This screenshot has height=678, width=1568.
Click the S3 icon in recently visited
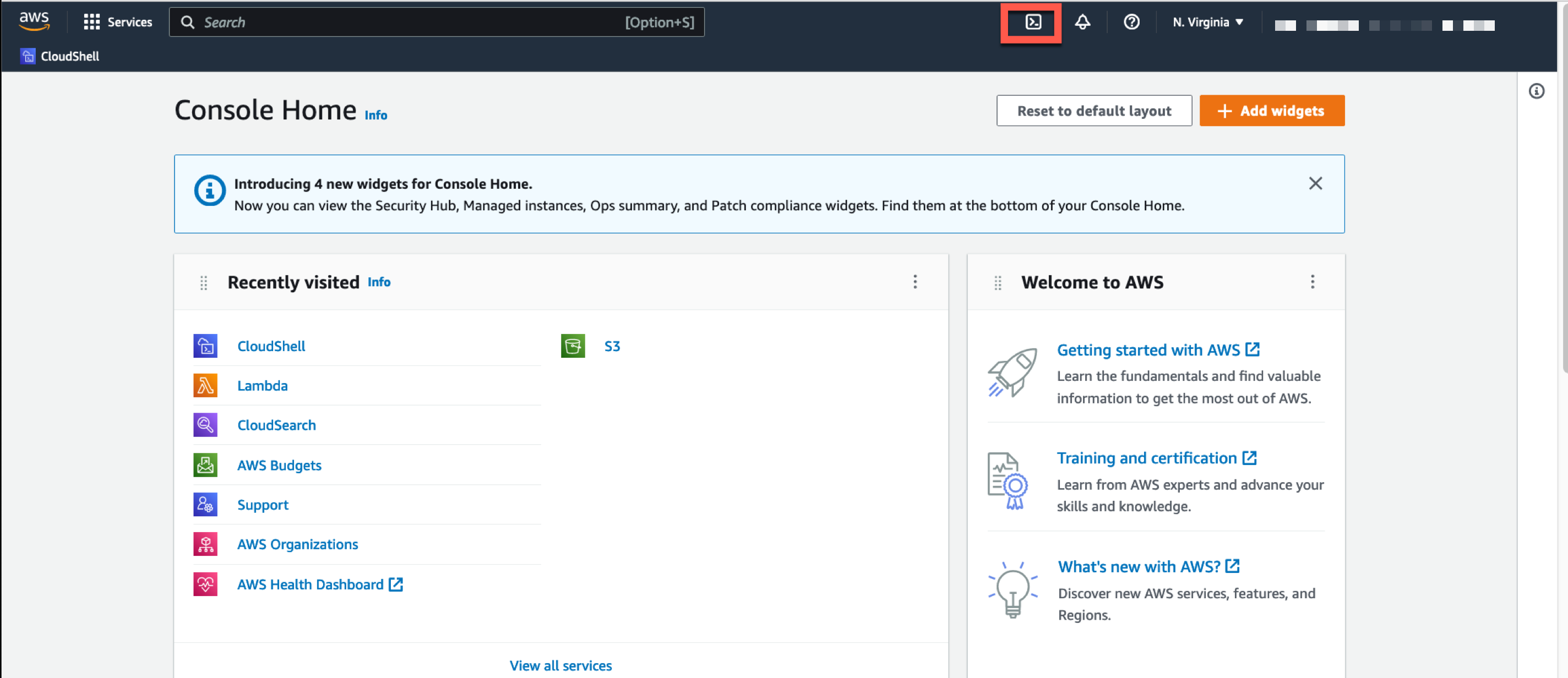click(573, 346)
